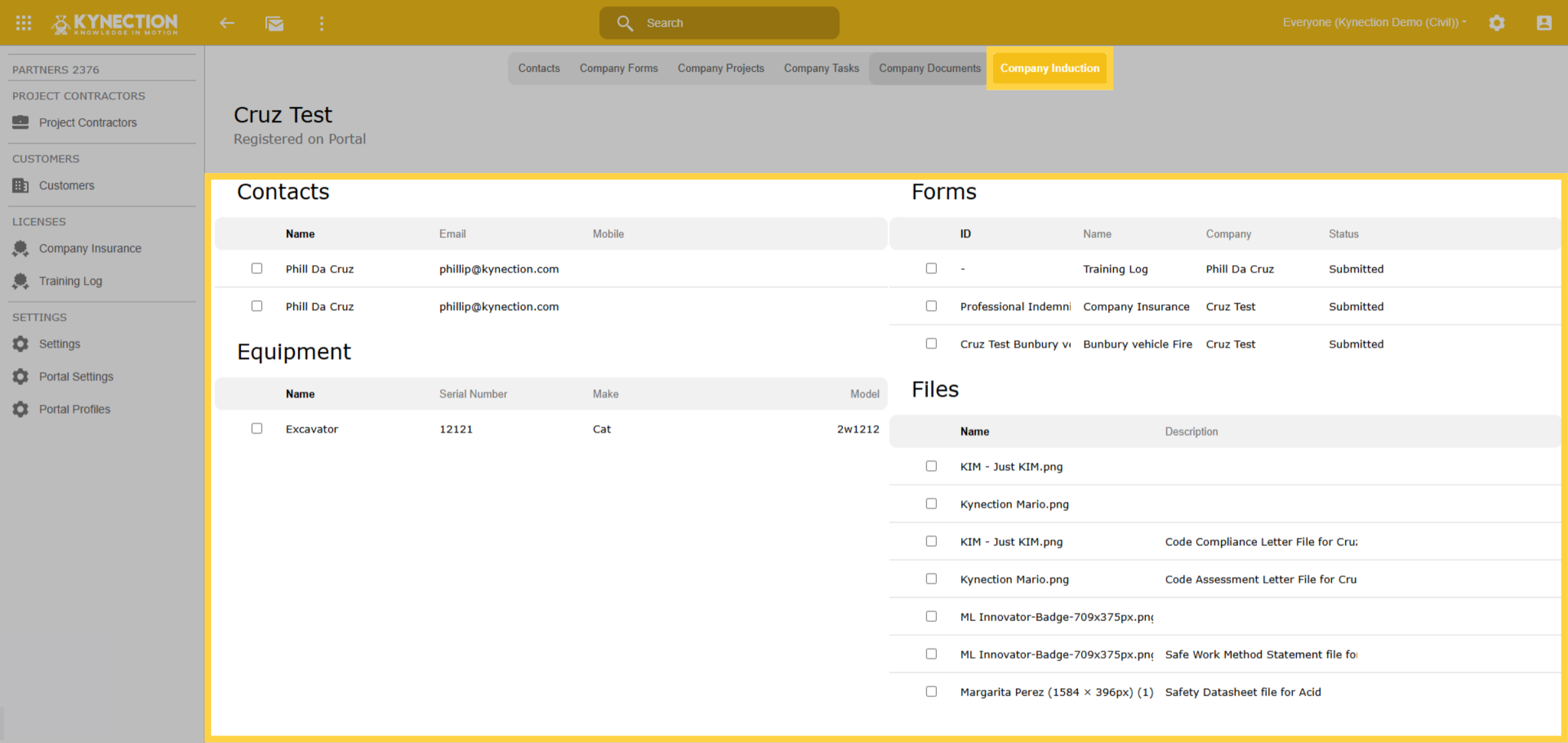1568x743 pixels.
Task: Check the second Phill Da Cruz contact checkbox
Action: [257, 306]
